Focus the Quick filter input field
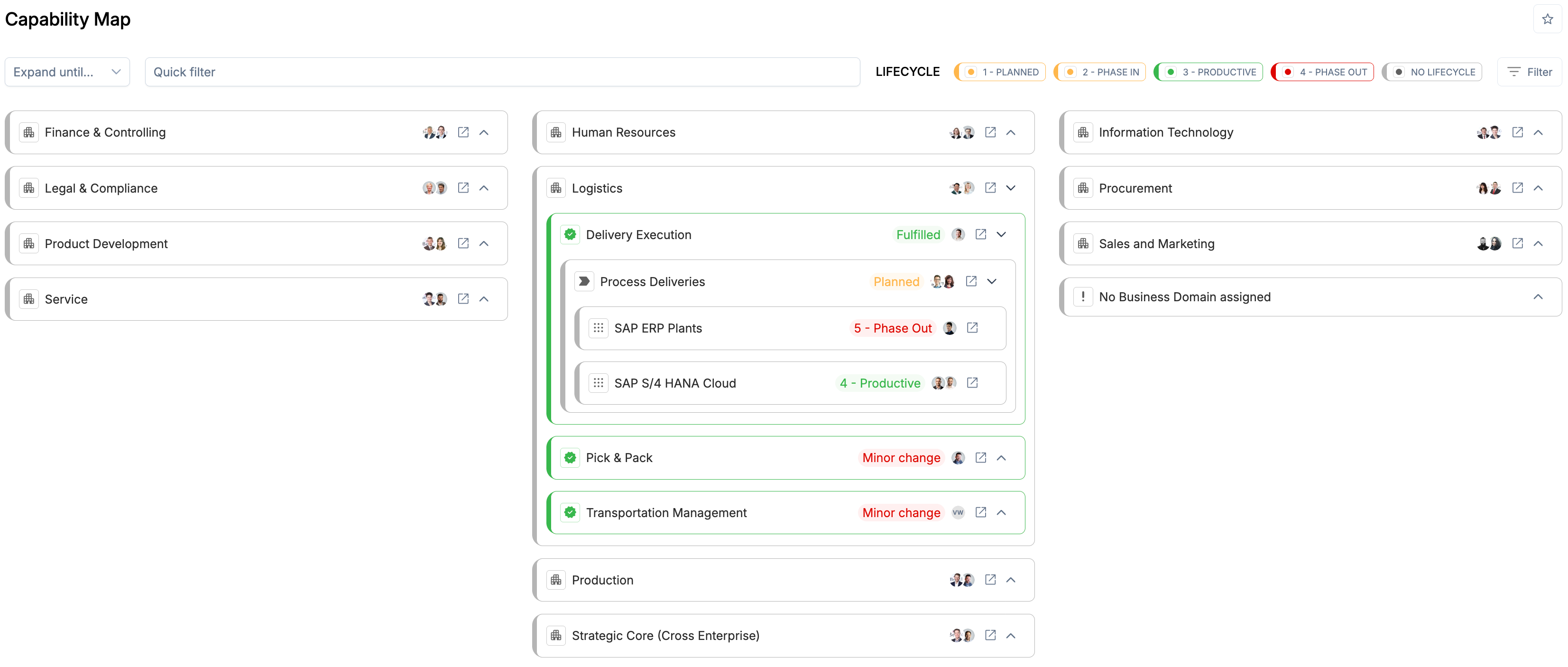1568x667 pixels. 502,72
